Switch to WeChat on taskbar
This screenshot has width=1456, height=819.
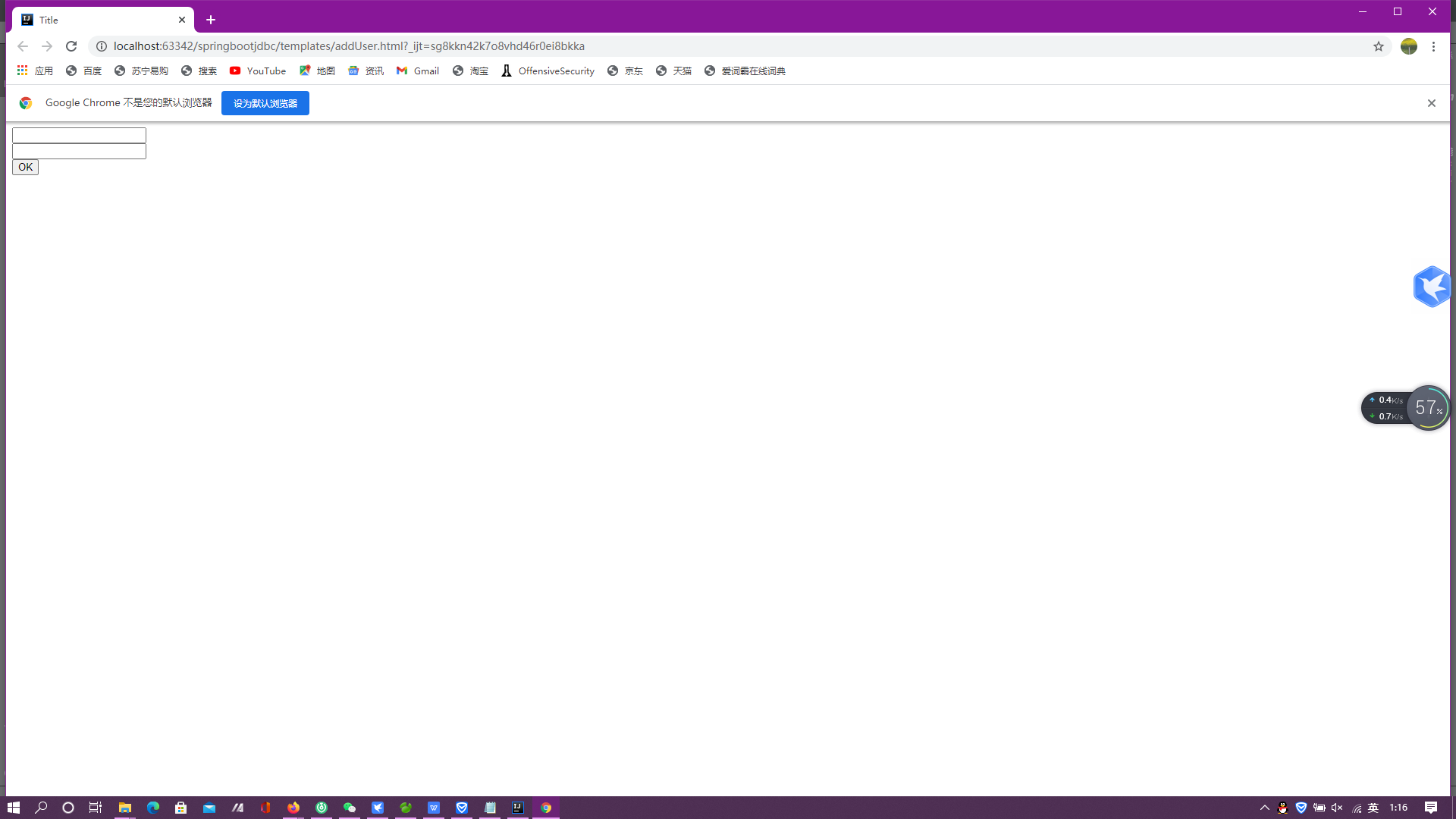point(350,808)
